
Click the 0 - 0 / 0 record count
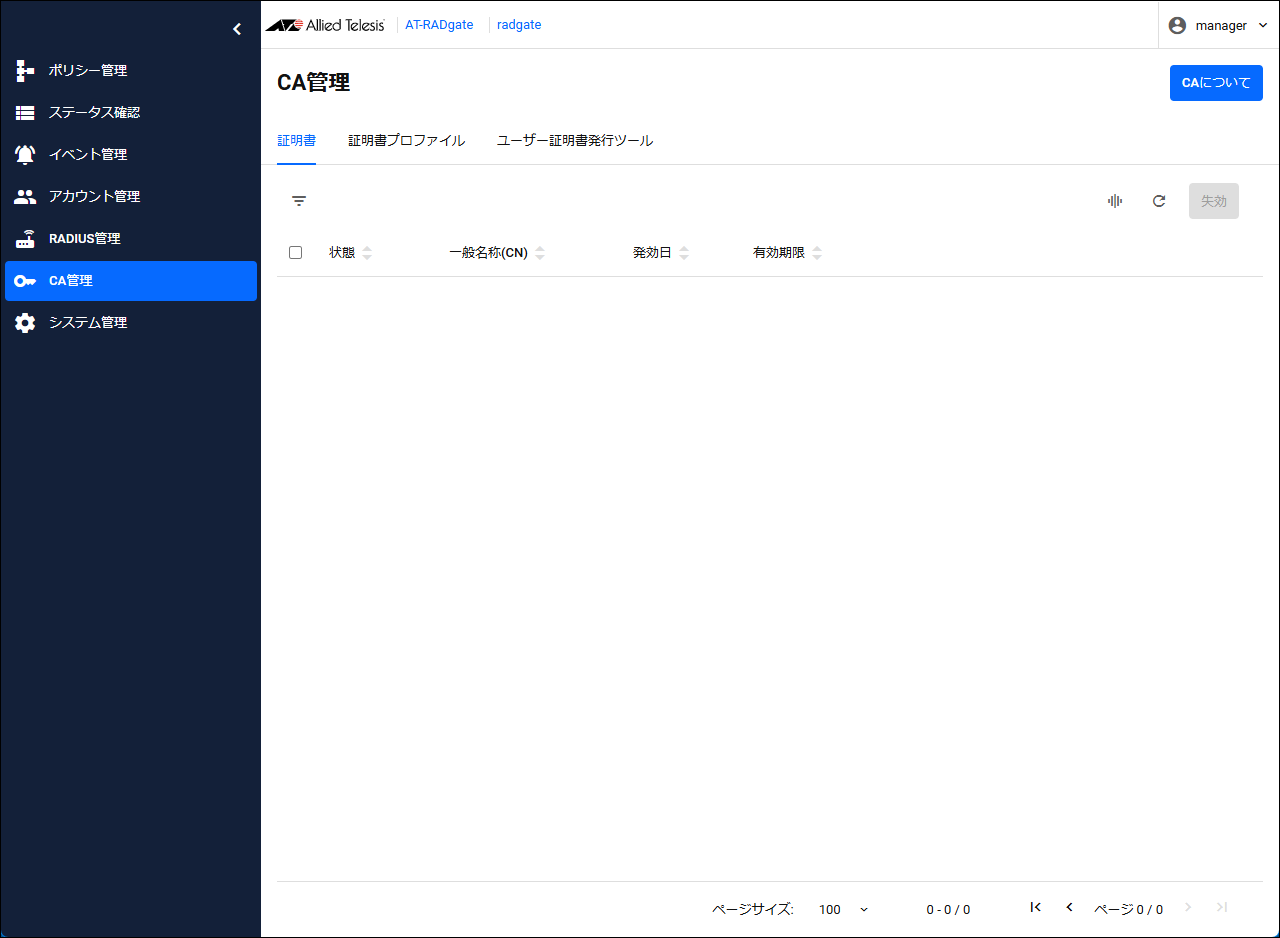(948, 909)
